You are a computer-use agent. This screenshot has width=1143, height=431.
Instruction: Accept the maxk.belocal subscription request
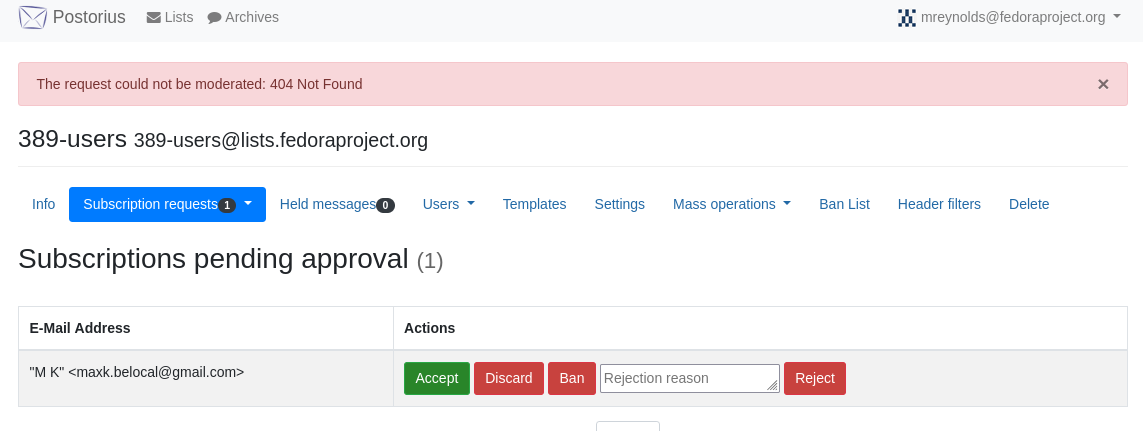click(437, 378)
